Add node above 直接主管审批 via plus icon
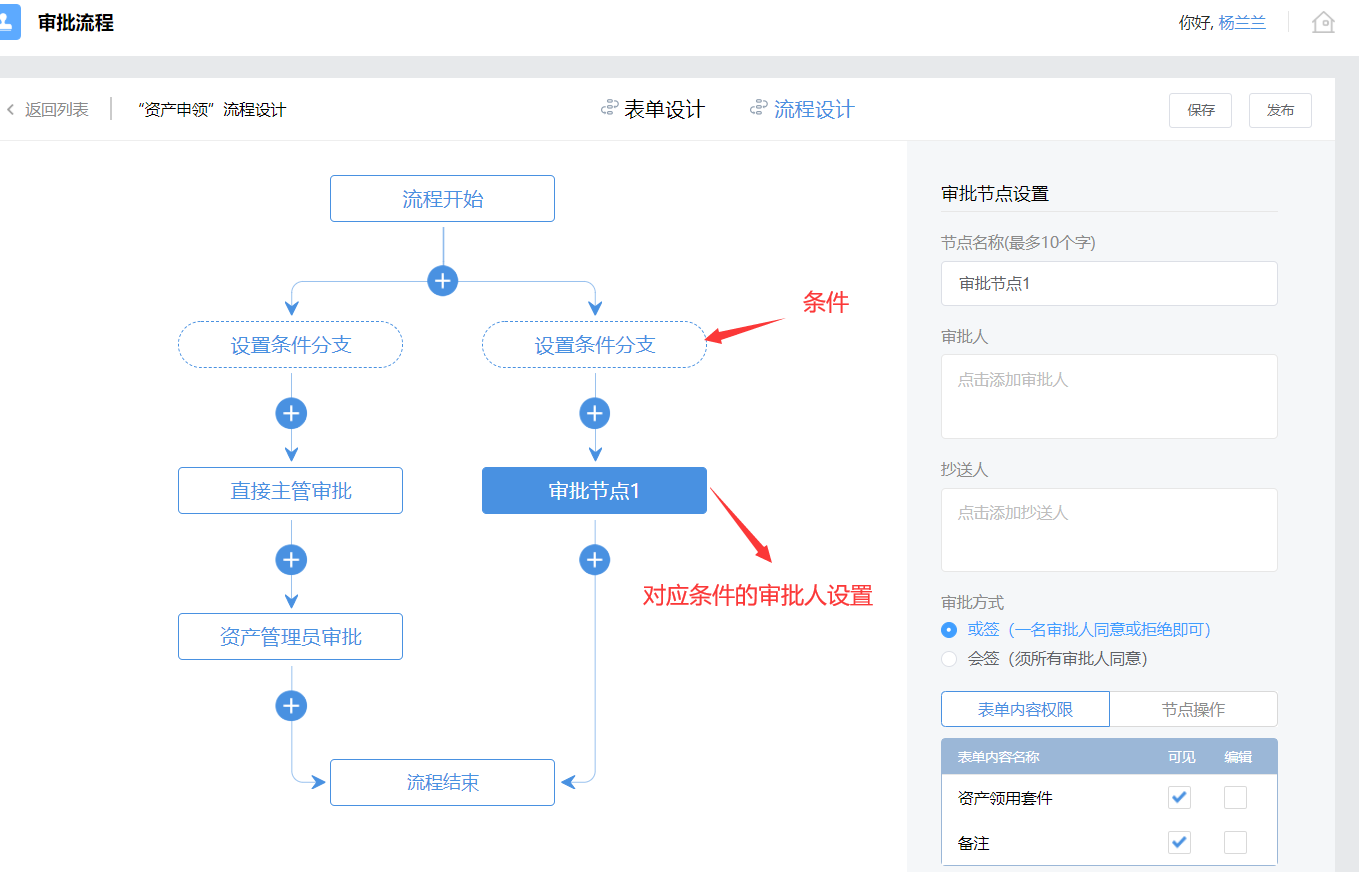Image resolution: width=1359 pixels, height=872 pixels. (291, 413)
